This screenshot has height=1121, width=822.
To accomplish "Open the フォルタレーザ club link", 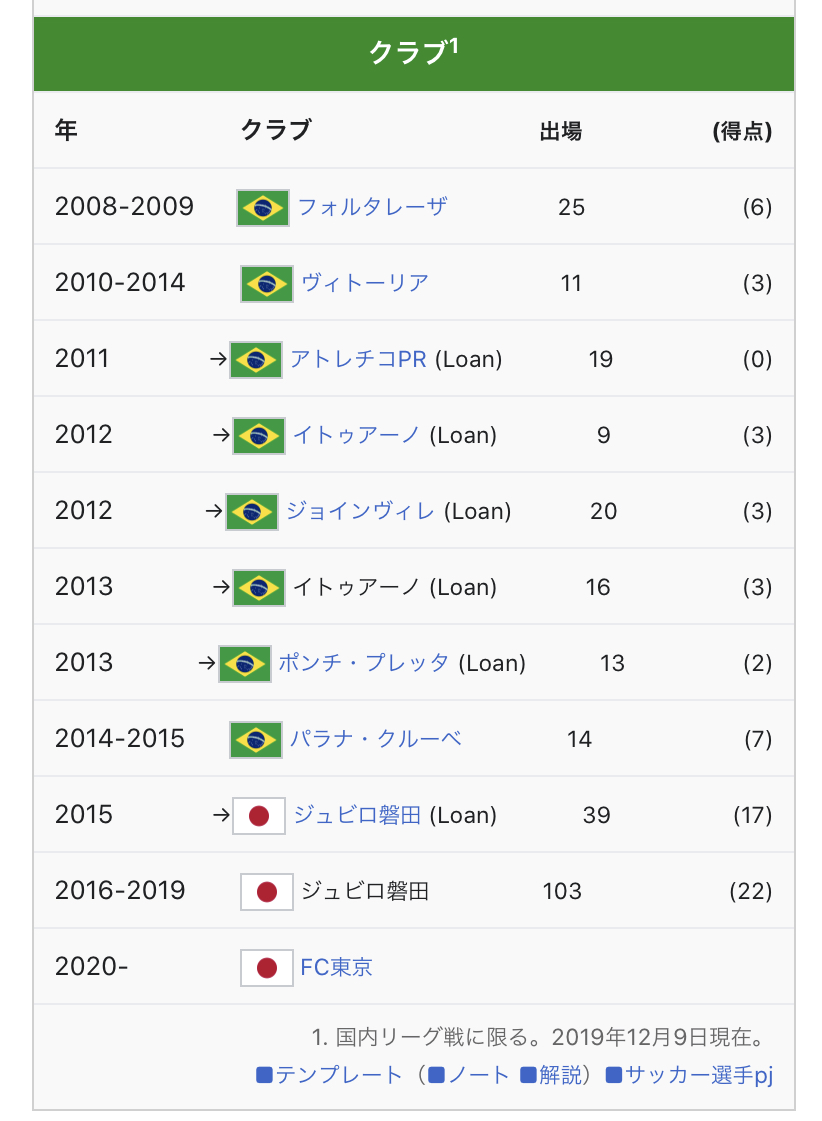I will 372,207.
